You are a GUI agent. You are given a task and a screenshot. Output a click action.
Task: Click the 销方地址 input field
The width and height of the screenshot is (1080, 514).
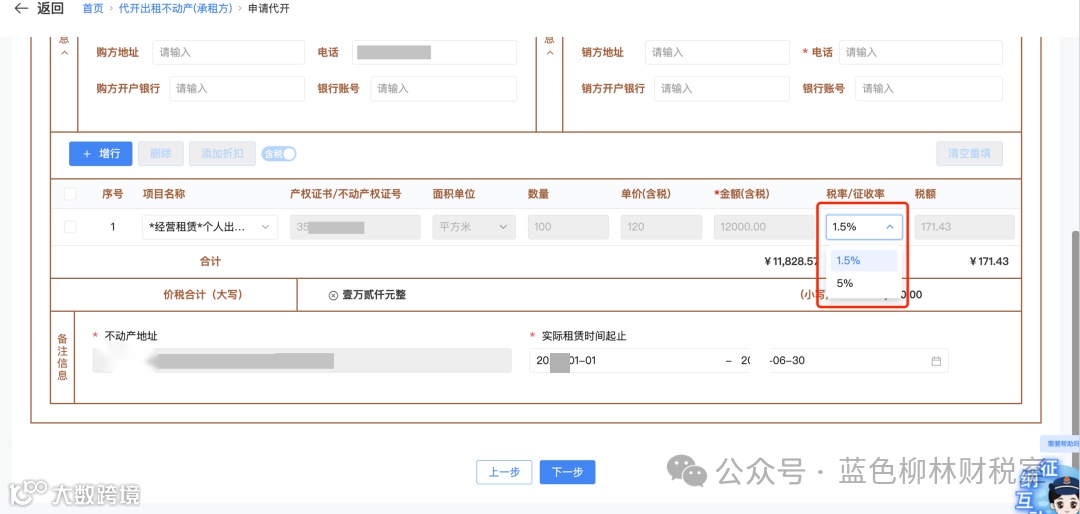717,52
